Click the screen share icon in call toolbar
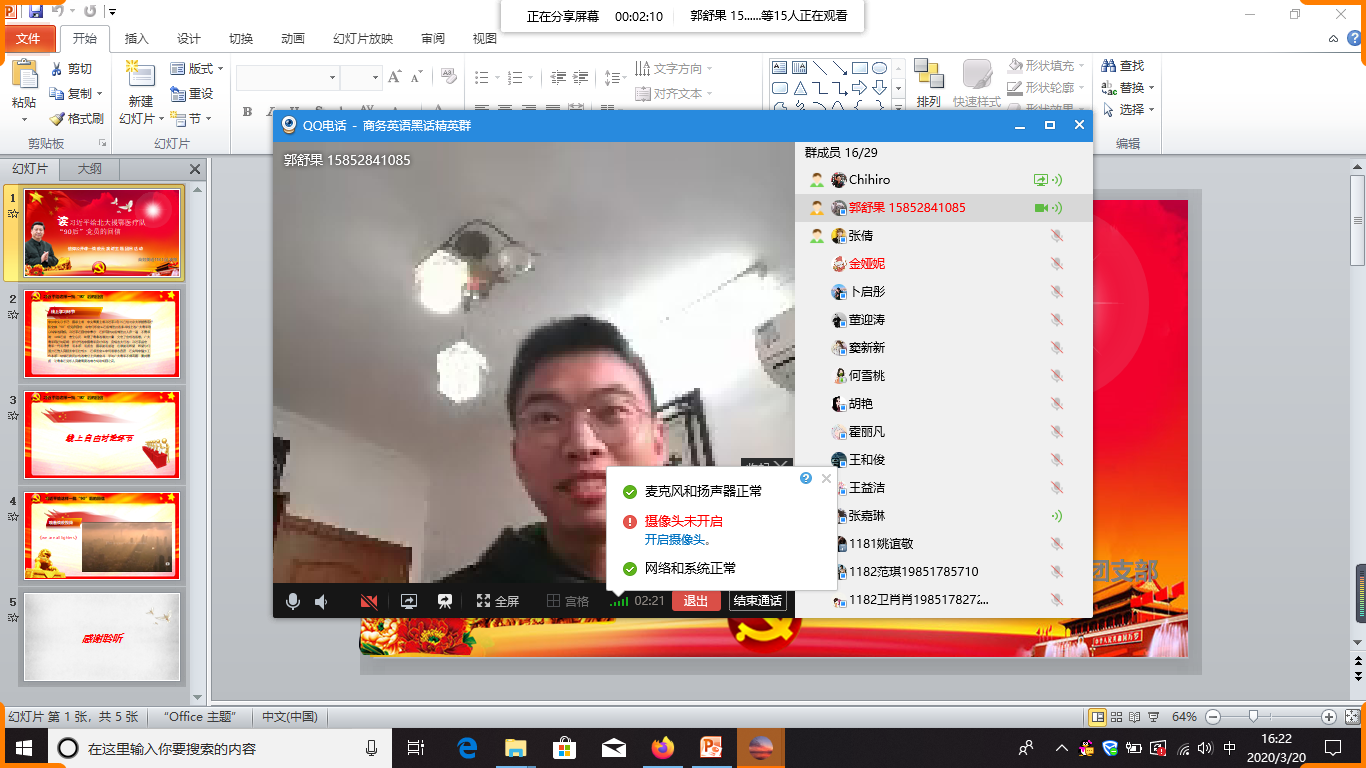Viewport: 1366px width, 768px height. (409, 601)
